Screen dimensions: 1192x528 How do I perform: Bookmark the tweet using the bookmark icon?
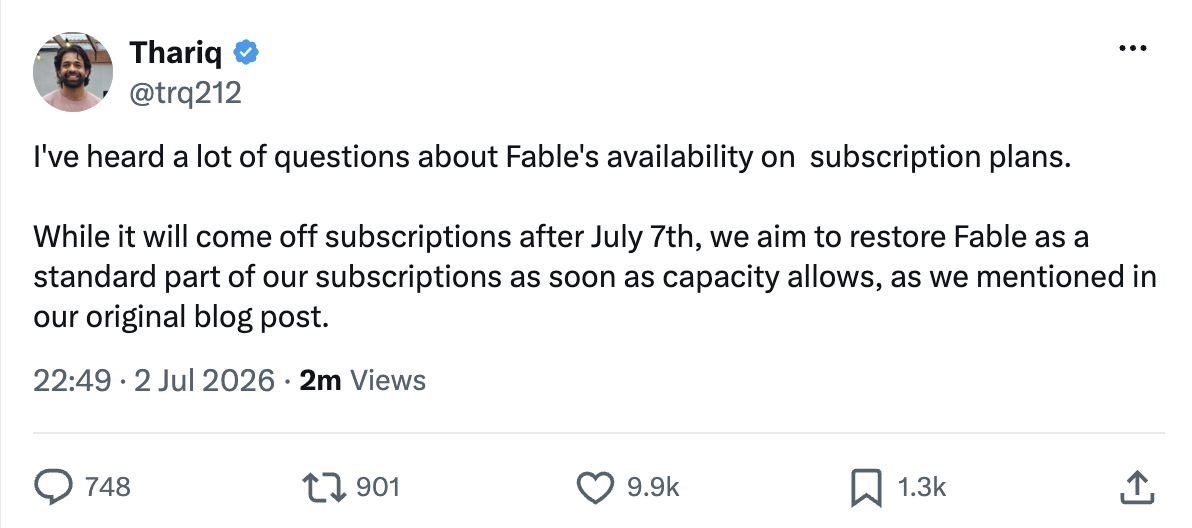click(x=866, y=488)
